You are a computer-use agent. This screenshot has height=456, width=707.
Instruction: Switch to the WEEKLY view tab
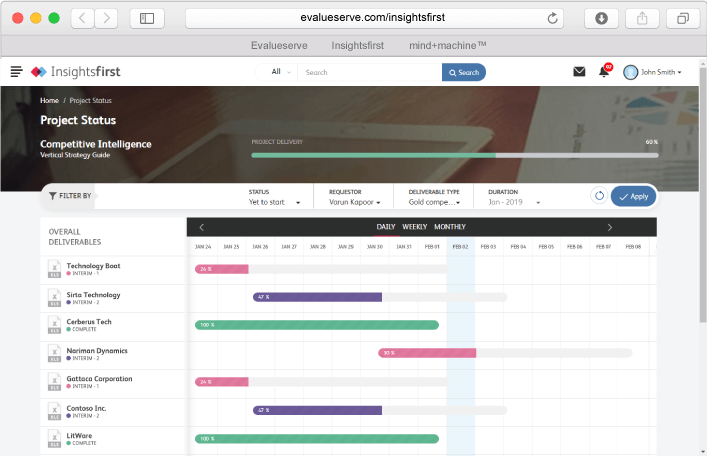tap(414, 227)
